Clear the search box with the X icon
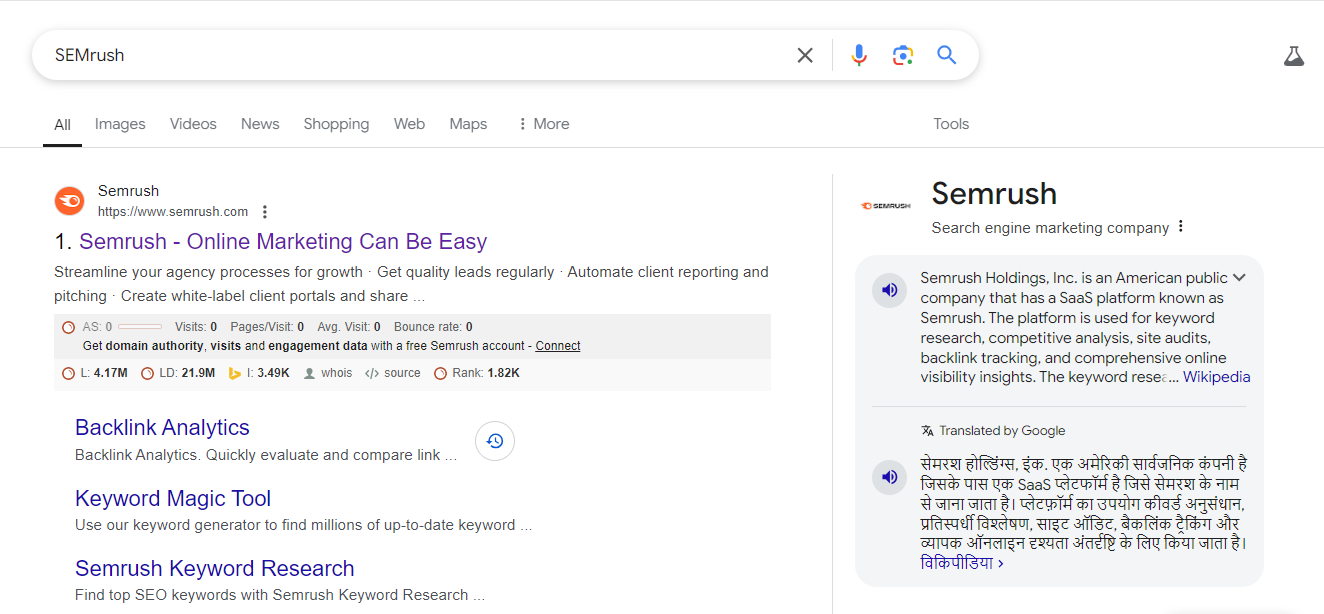This screenshot has width=1324, height=614. click(805, 55)
